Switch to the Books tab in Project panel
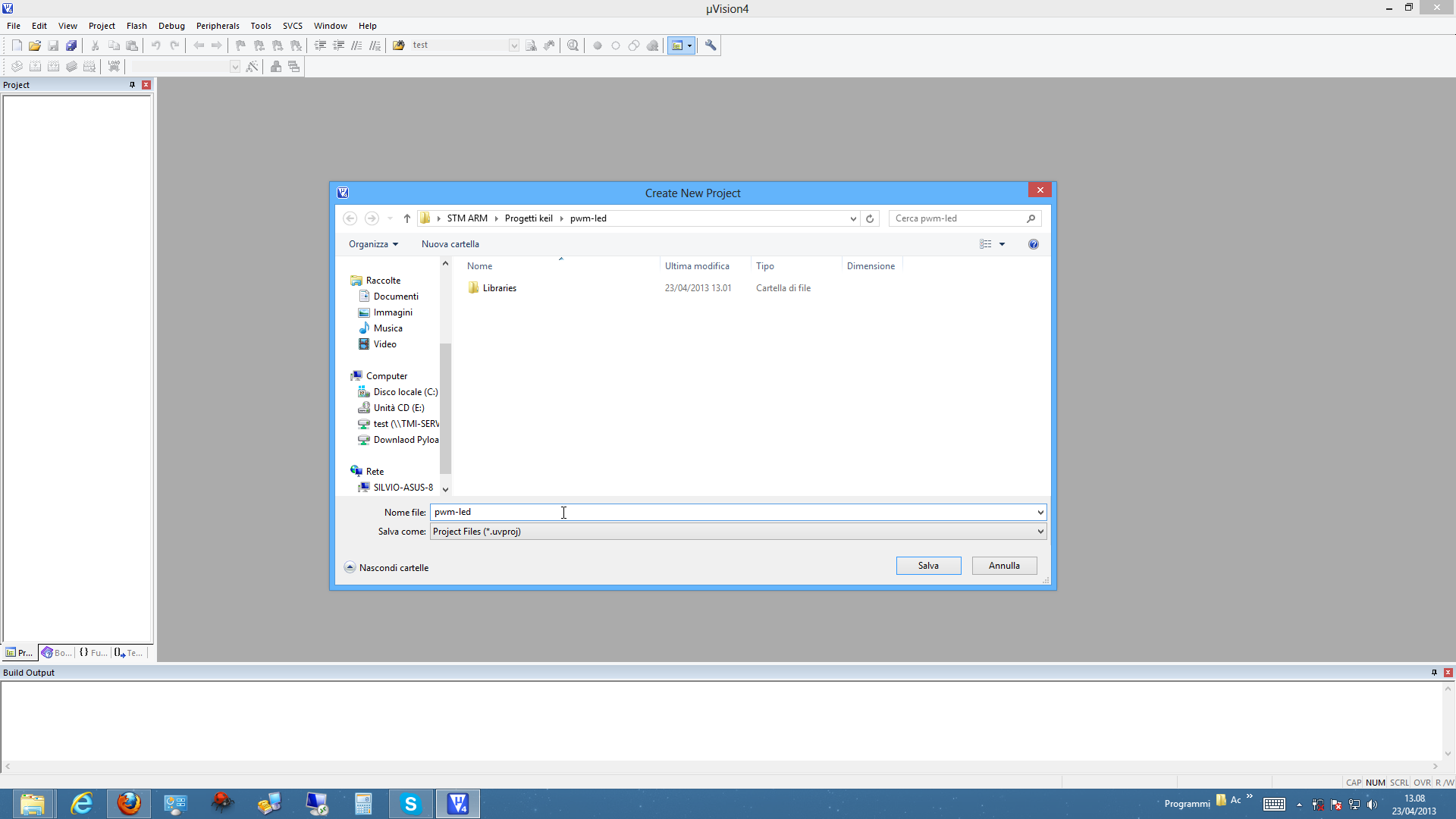 click(57, 652)
